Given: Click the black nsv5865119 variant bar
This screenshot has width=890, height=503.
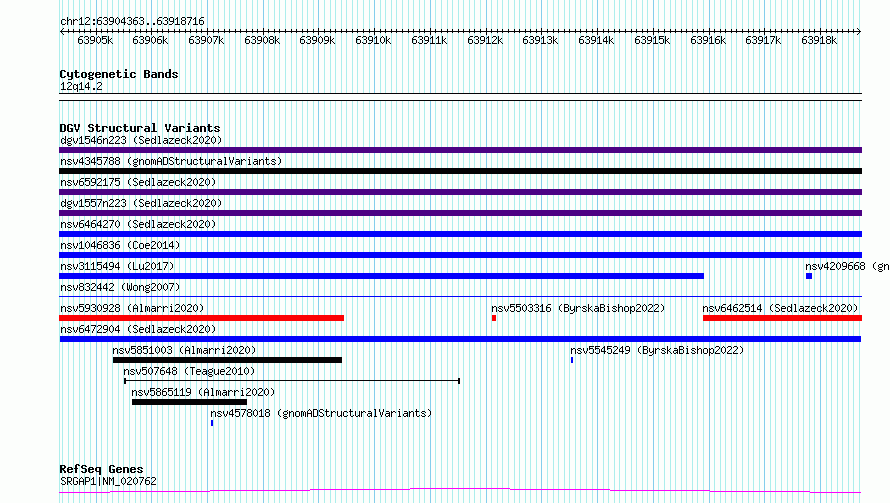Looking at the screenshot, I should pos(189,402).
